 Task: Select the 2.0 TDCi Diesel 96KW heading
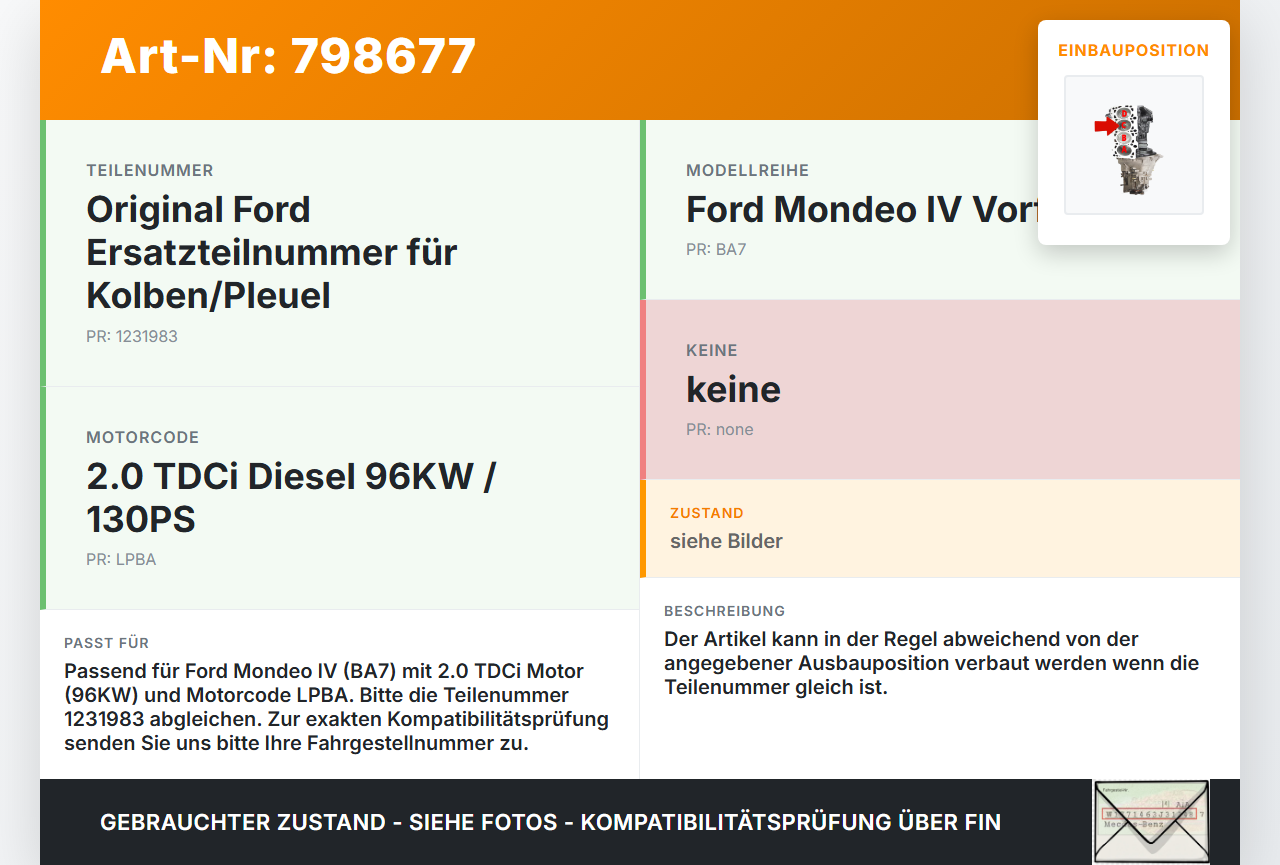tap(291, 498)
